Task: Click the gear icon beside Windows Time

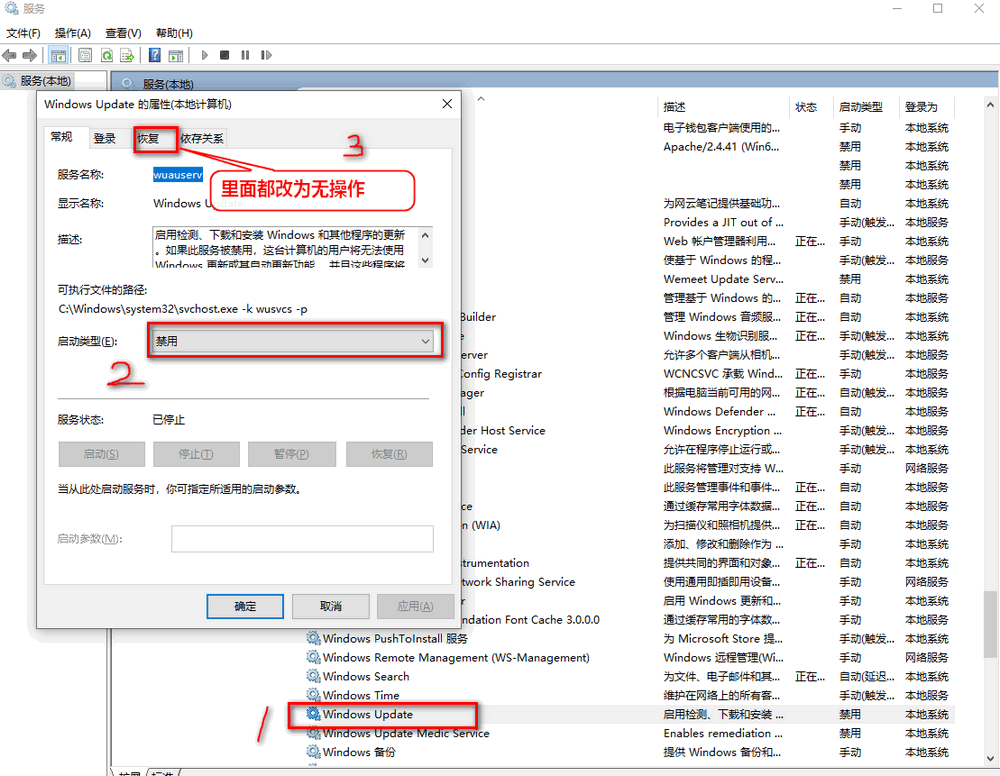Action: (313, 694)
